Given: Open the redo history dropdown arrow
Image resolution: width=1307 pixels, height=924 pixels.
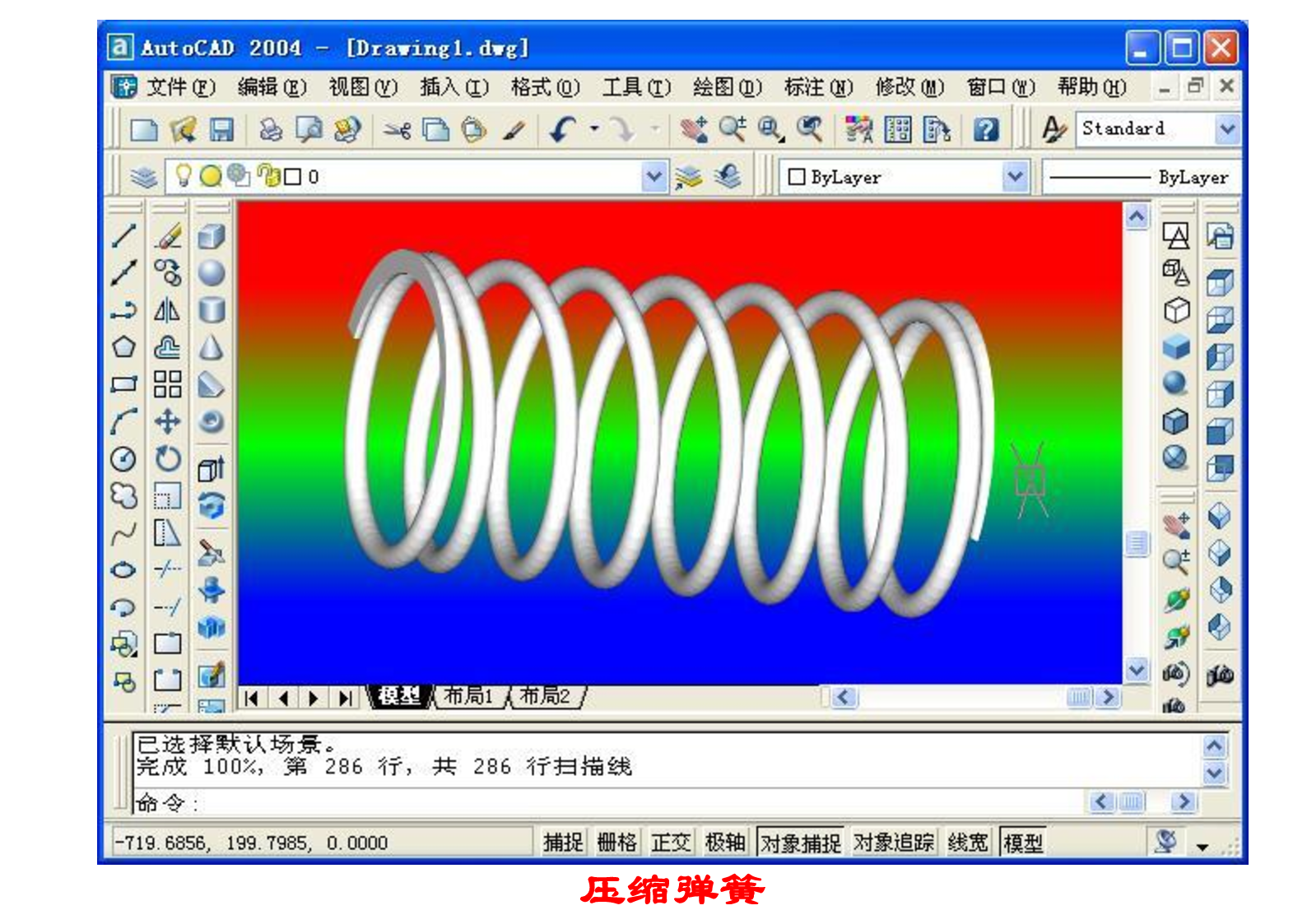Looking at the screenshot, I should point(655,128).
